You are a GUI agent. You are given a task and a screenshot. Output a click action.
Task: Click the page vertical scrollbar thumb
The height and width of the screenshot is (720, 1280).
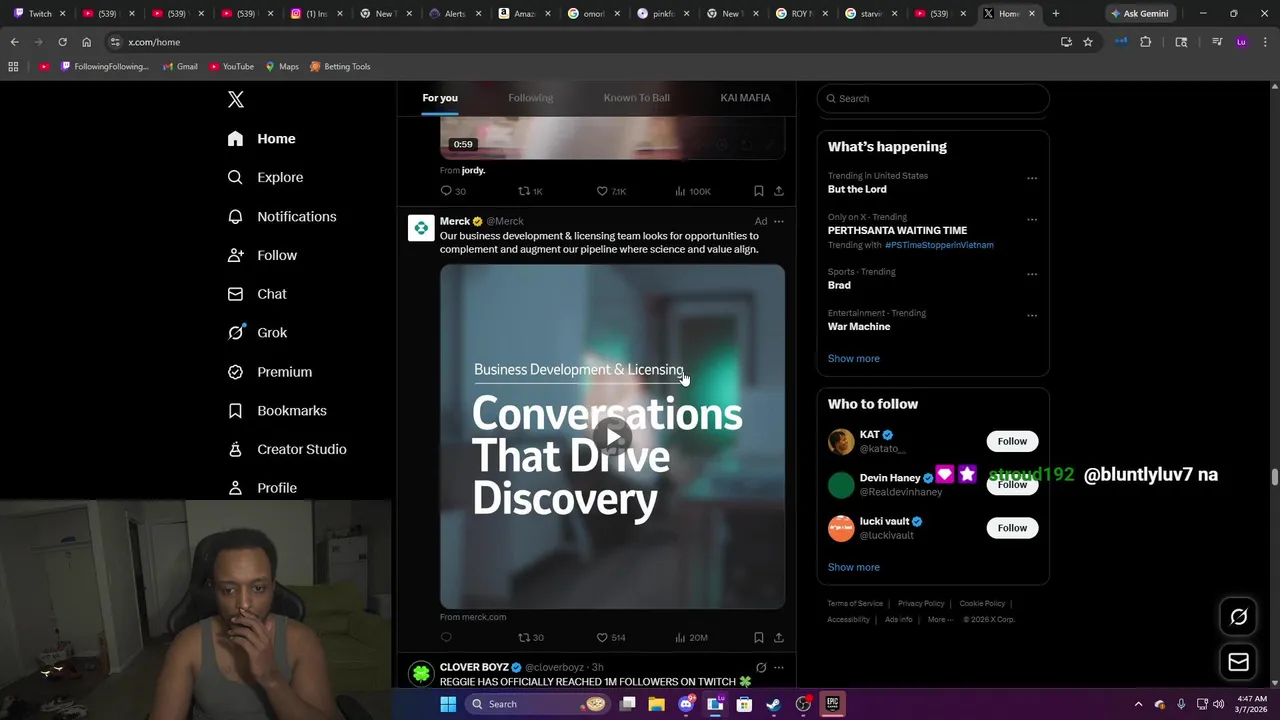pos(1274,476)
